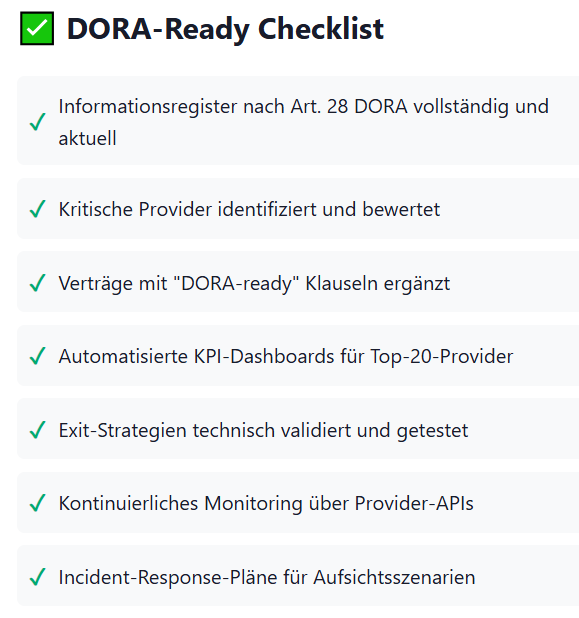Click 'Top-20-Provider' in the KPI item
This screenshot has width=579, height=618.
(442, 357)
